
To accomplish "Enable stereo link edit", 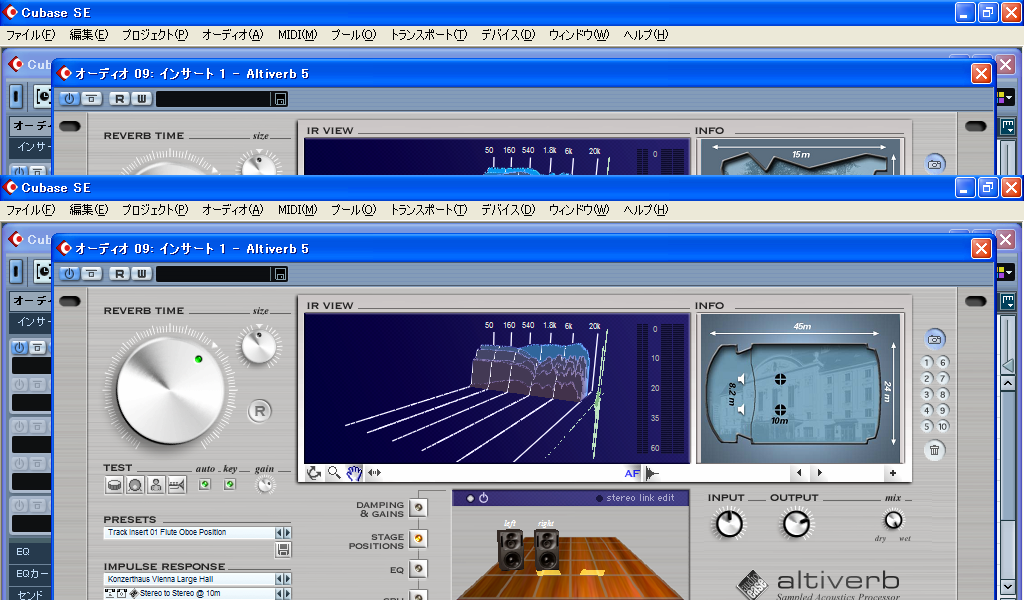I will pyautogui.click(x=600, y=498).
